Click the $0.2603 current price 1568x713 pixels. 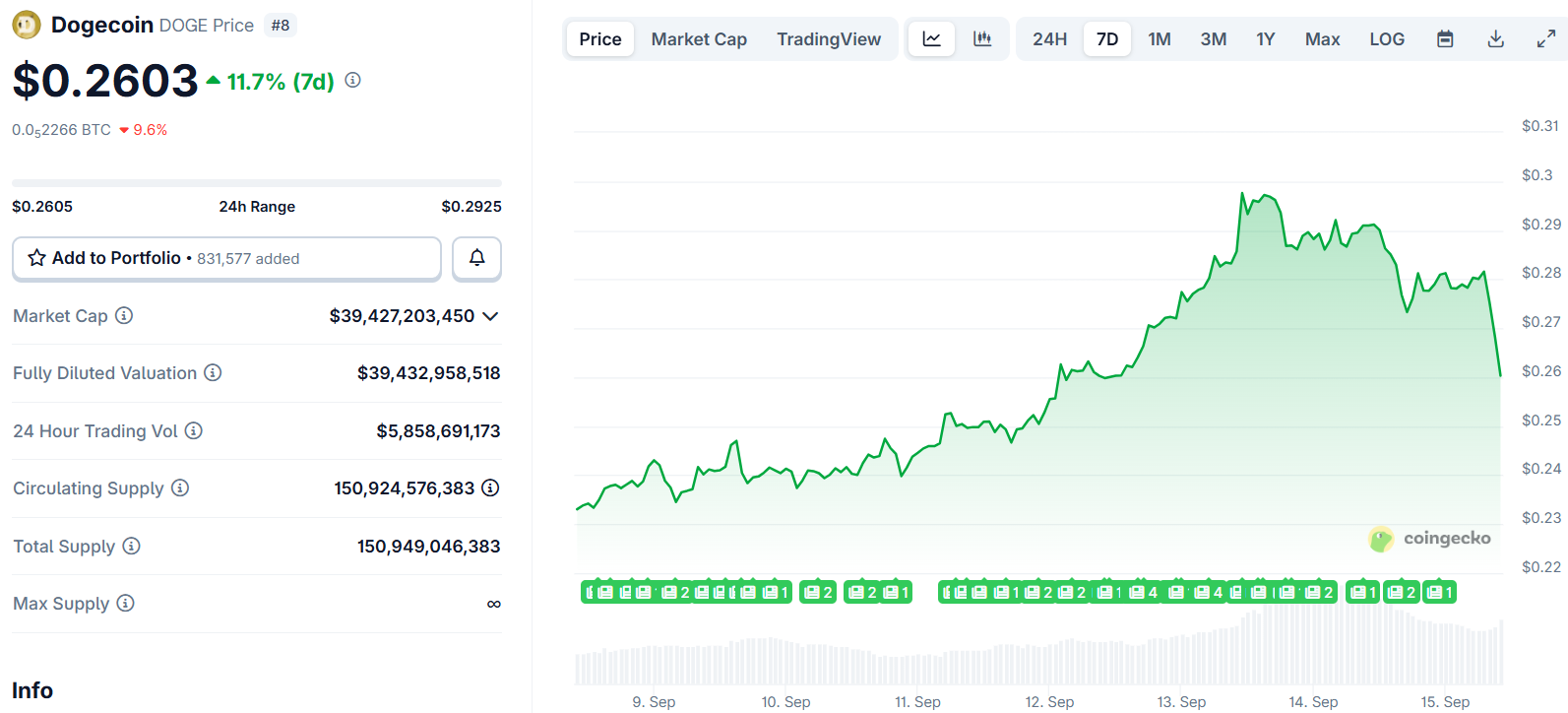click(105, 81)
